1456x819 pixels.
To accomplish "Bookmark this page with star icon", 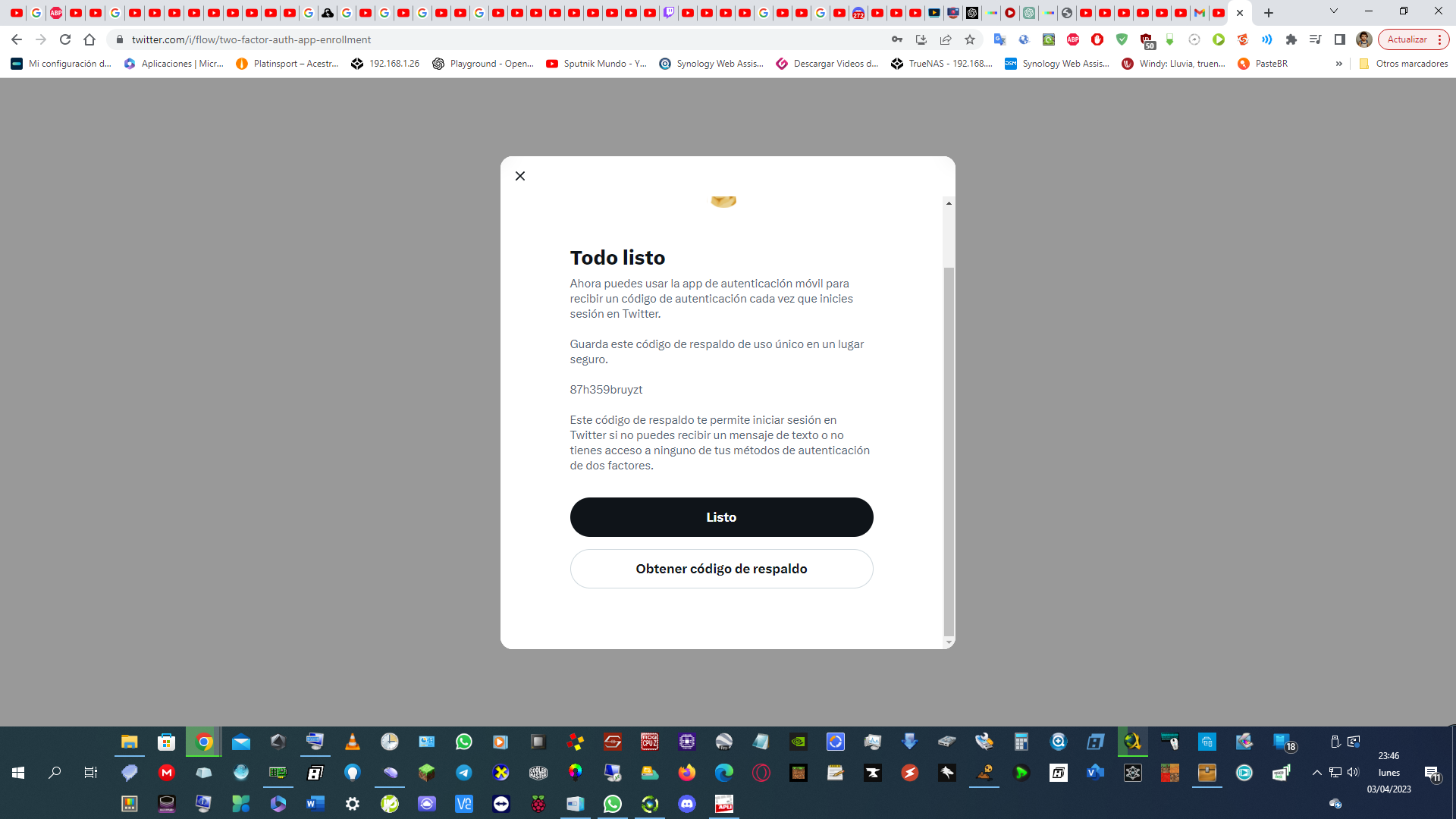I will pos(970,39).
